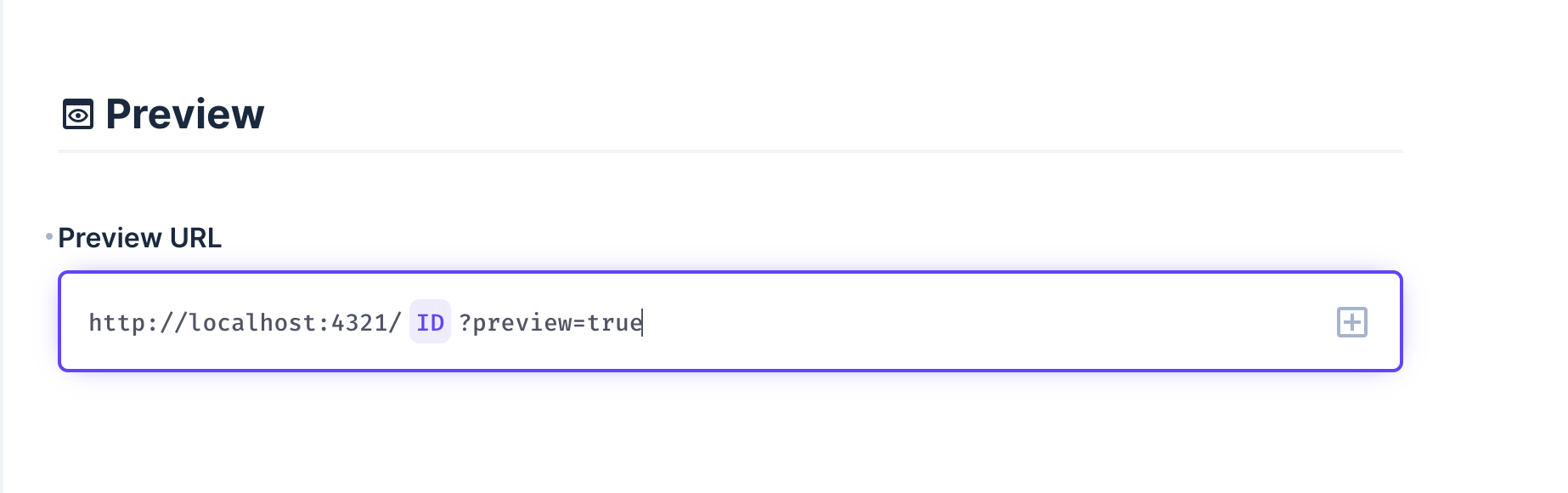The height and width of the screenshot is (493, 1568).
Task: Click the Preview URL field label
Action: click(x=139, y=238)
